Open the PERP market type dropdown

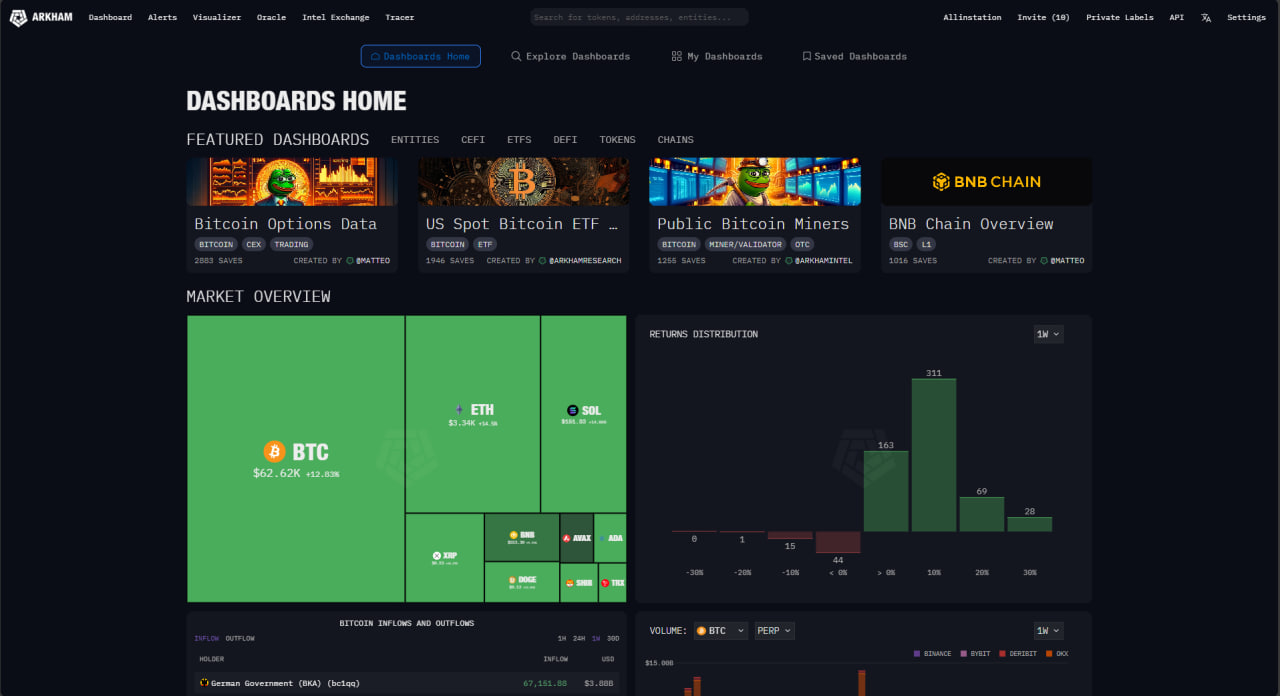775,631
